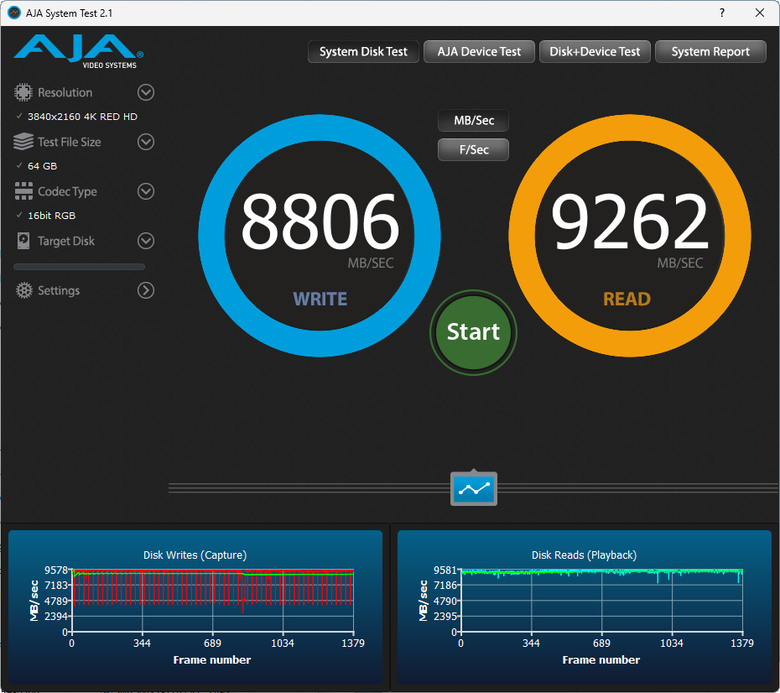Switch to AJA Device Test tab

tap(479, 52)
